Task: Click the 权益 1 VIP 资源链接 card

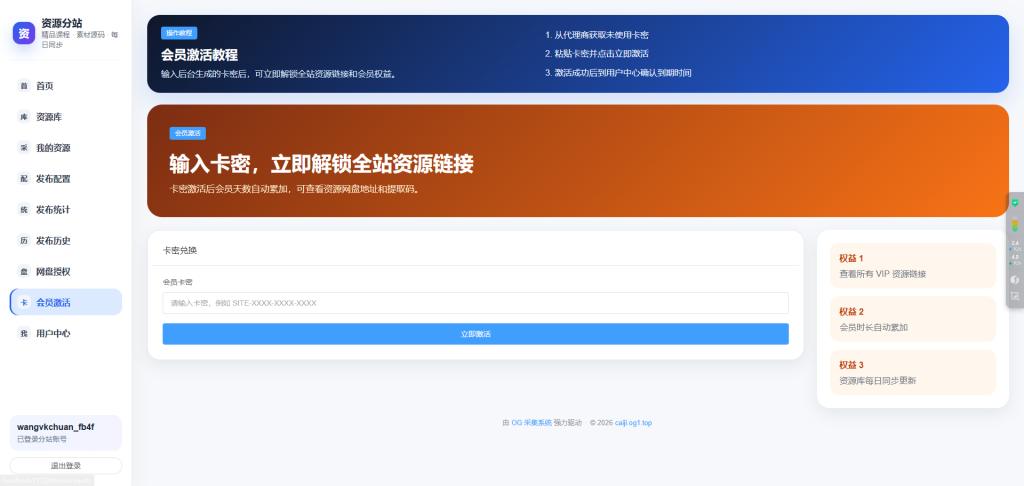Action: pos(913,266)
